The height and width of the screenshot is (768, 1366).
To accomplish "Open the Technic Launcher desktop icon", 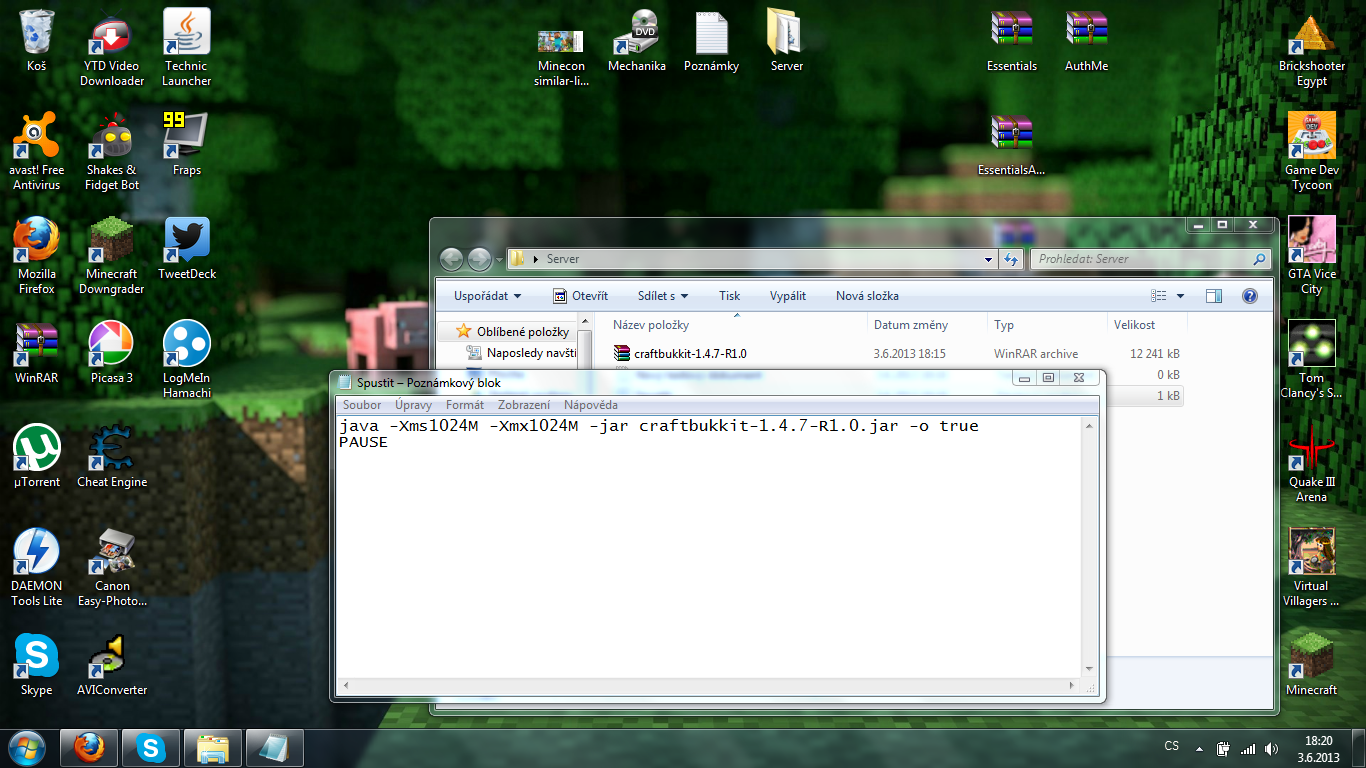I will pyautogui.click(x=186, y=35).
